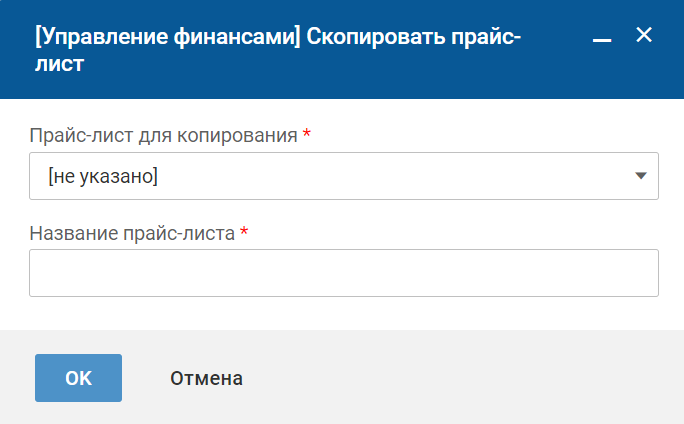Screen dimensions: 684x424
Task: Click empty blue header area below minimize icon
Action: (x=602, y=75)
